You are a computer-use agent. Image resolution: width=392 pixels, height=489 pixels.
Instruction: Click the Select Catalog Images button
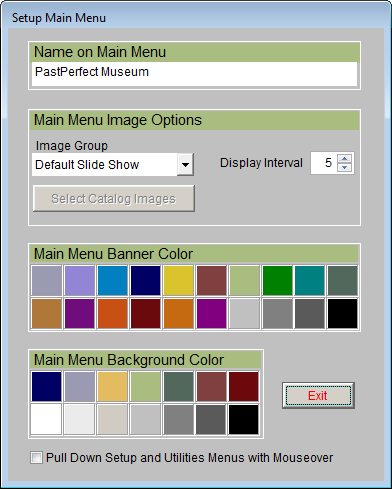coord(114,199)
